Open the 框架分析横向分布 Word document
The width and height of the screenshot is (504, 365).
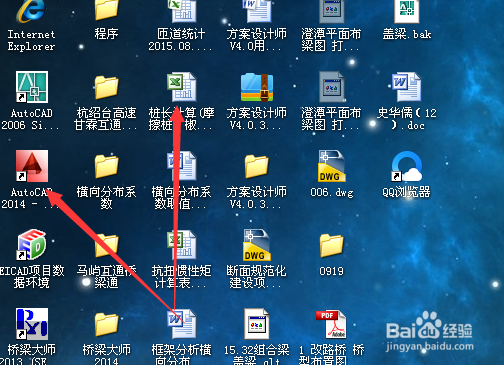pos(182,323)
